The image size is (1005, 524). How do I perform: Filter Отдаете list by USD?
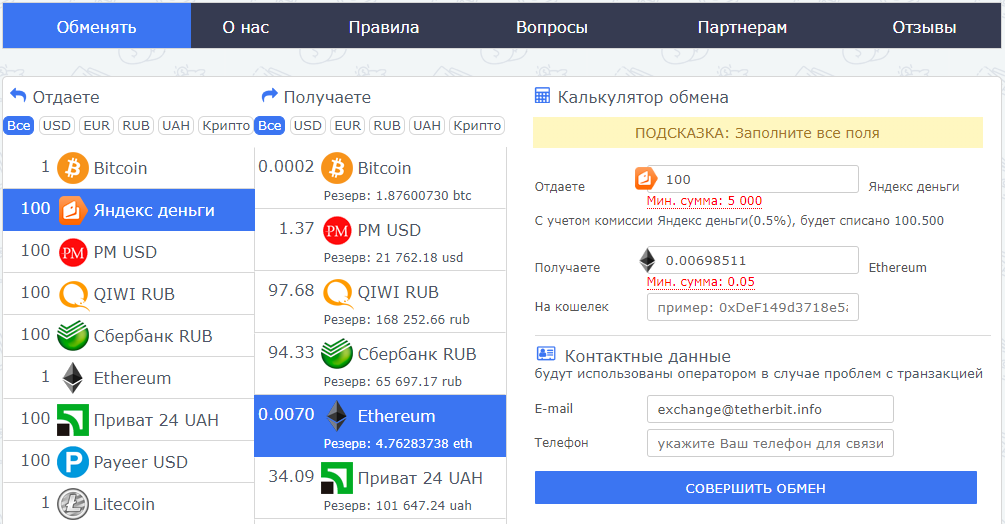click(x=56, y=126)
